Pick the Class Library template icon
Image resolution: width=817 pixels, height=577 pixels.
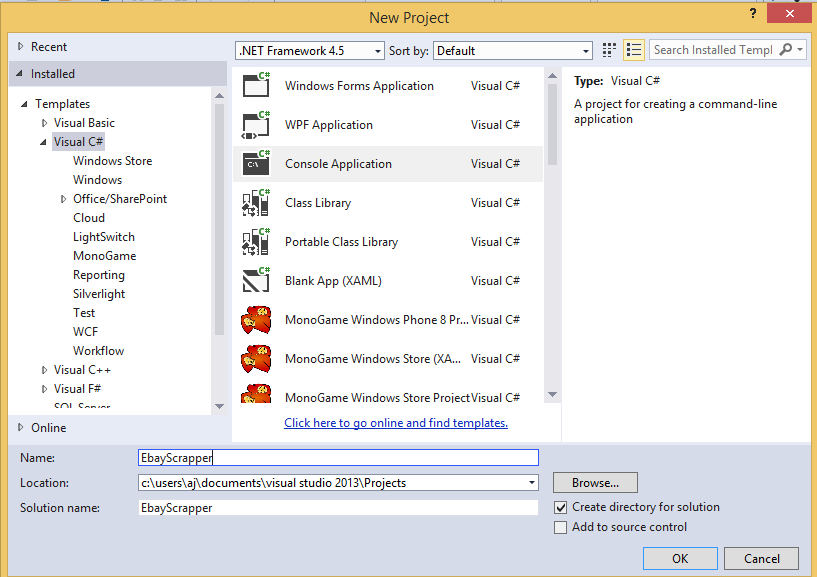256,203
